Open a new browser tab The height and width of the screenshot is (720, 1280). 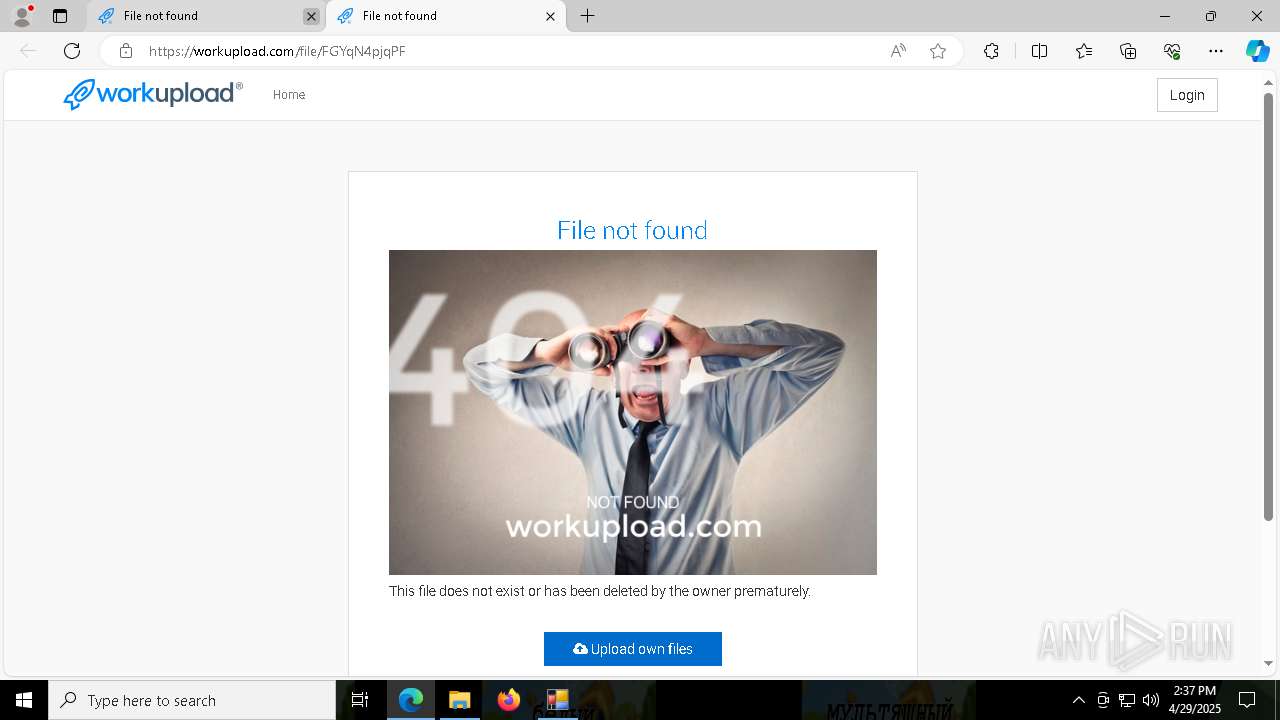[x=588, y=16]
